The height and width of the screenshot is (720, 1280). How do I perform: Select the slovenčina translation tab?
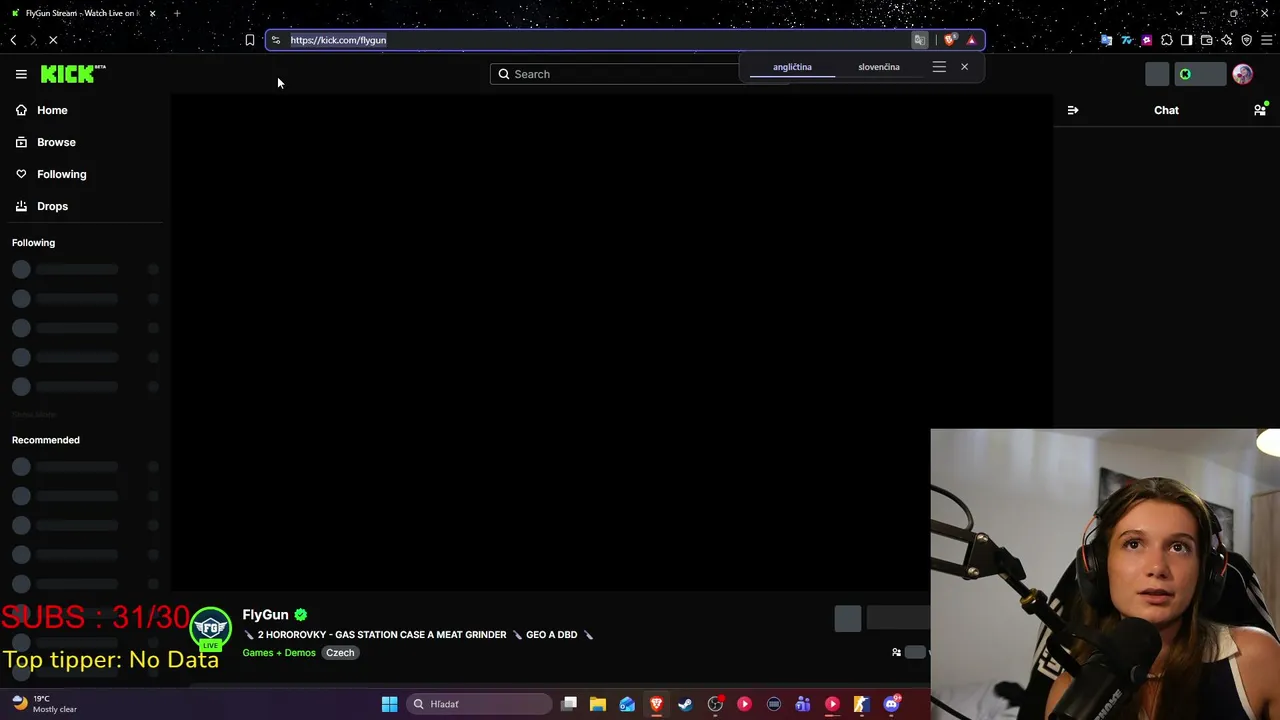click(879, 67)
